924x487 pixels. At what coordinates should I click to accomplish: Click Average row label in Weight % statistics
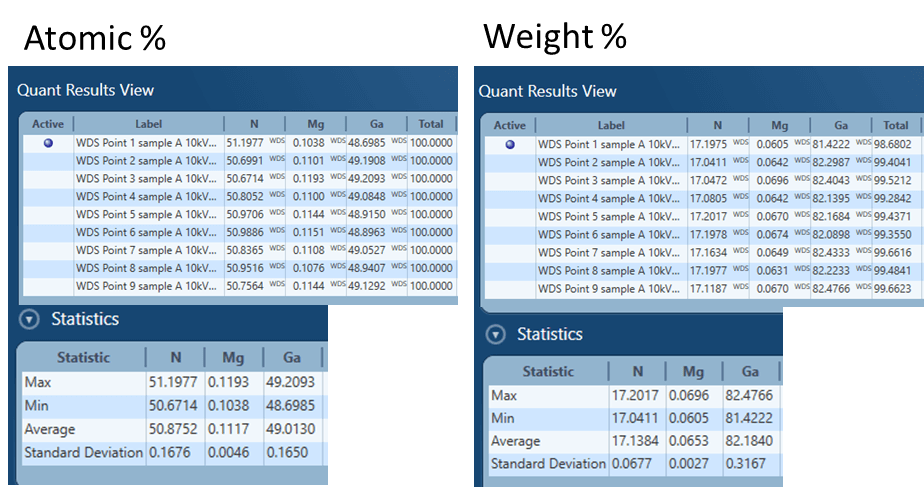click(516, 441)
